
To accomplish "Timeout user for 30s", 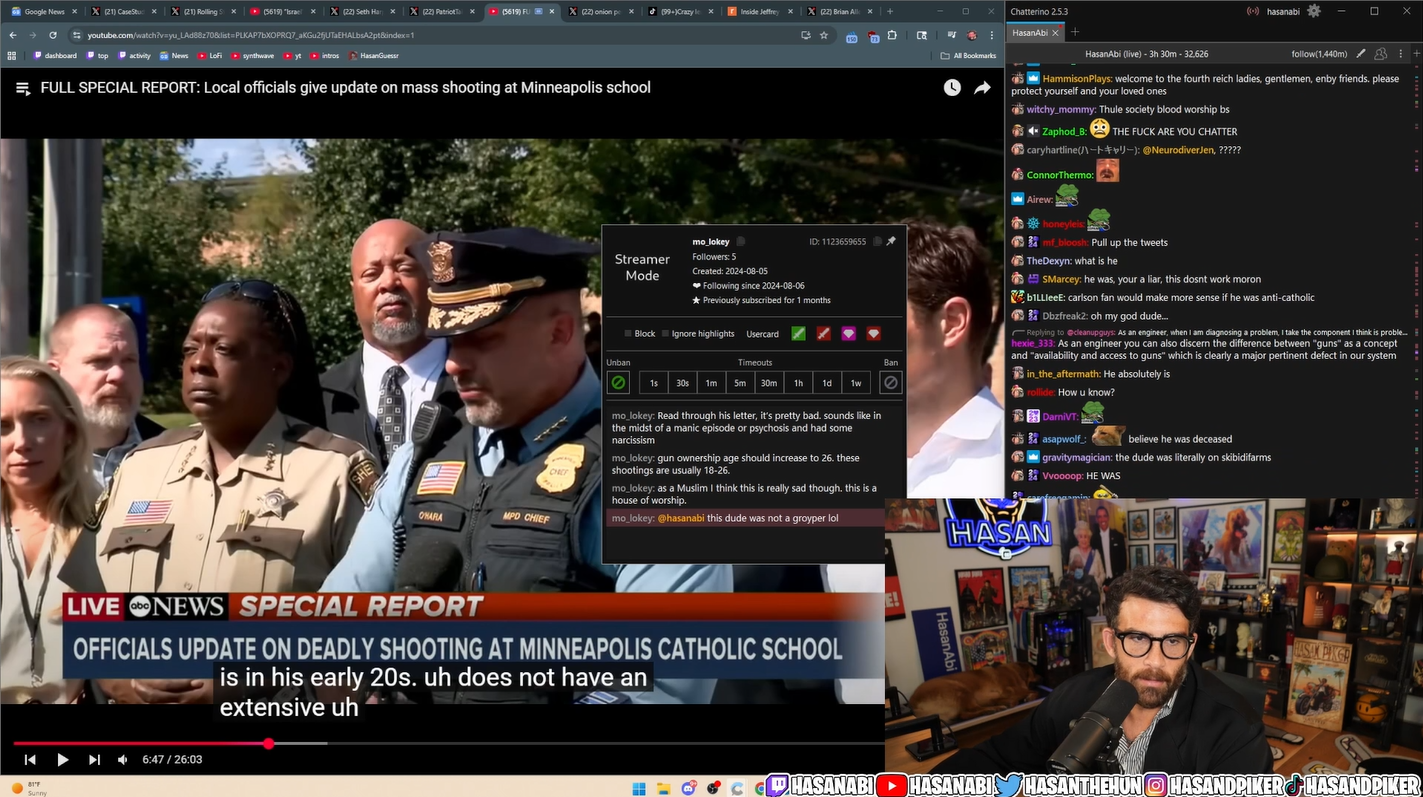I will pos(682,383).
